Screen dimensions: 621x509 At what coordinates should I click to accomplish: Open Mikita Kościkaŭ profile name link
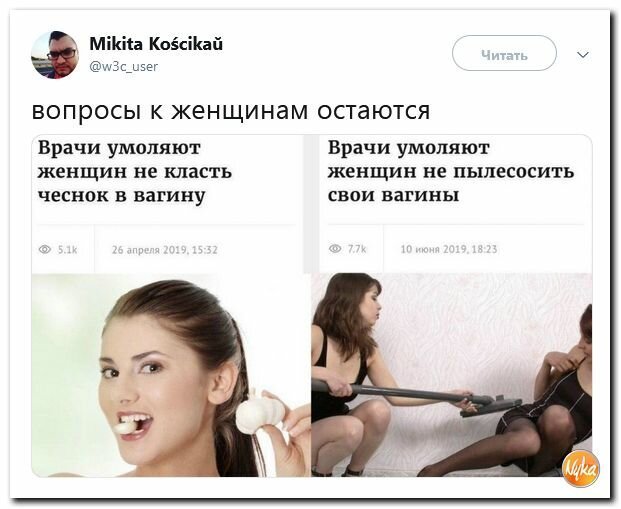pos(156,43)
